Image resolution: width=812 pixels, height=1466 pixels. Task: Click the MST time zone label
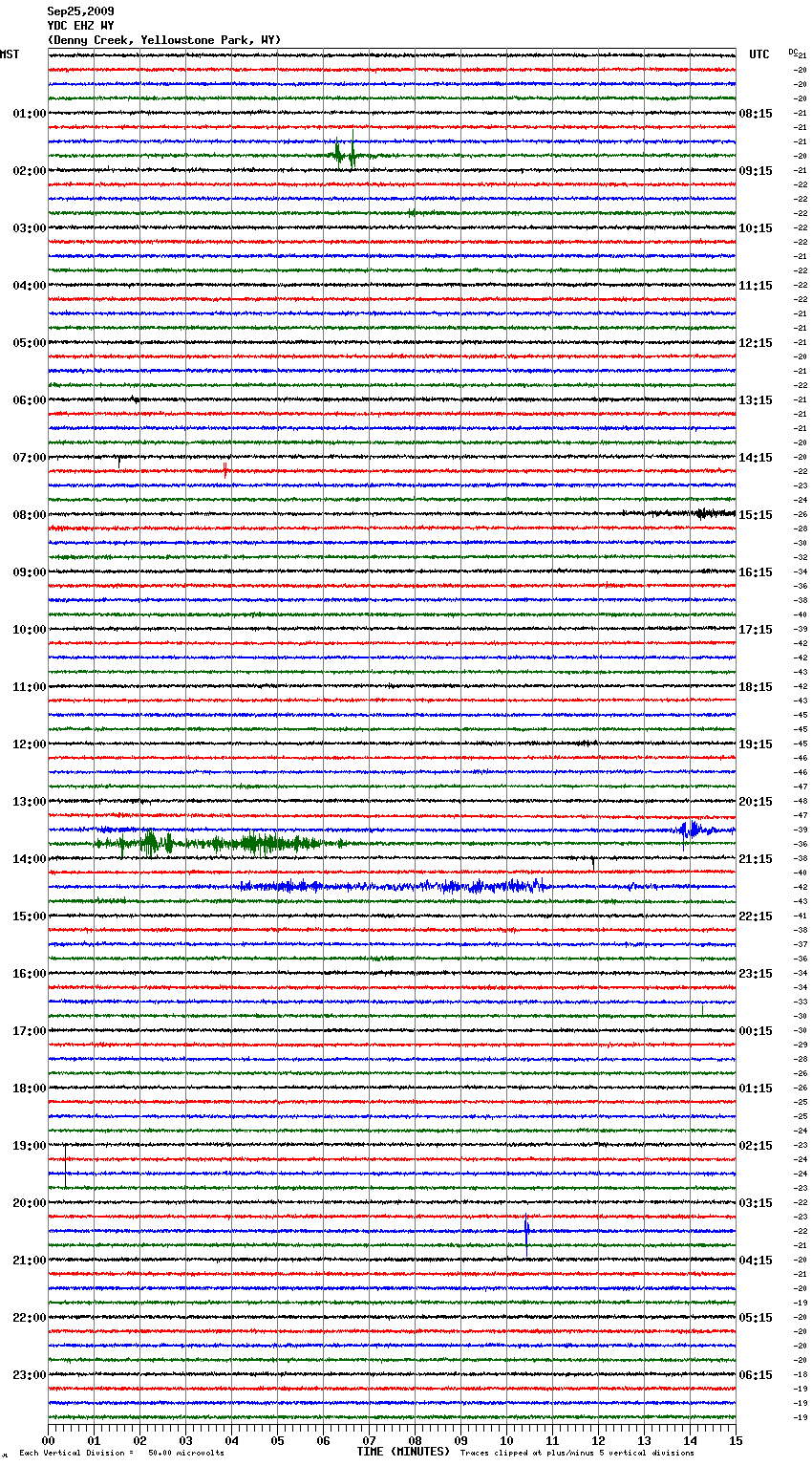(10, 54)
